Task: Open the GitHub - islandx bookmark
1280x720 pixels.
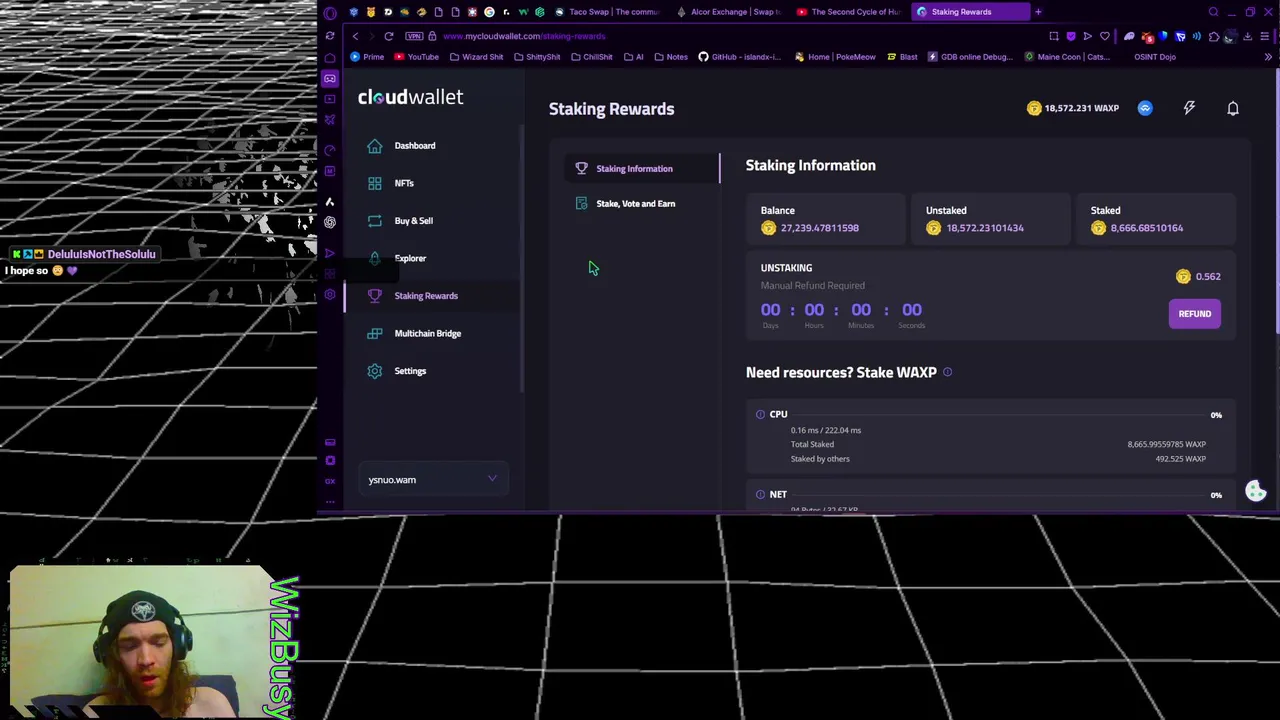Action: pos(739,57)
